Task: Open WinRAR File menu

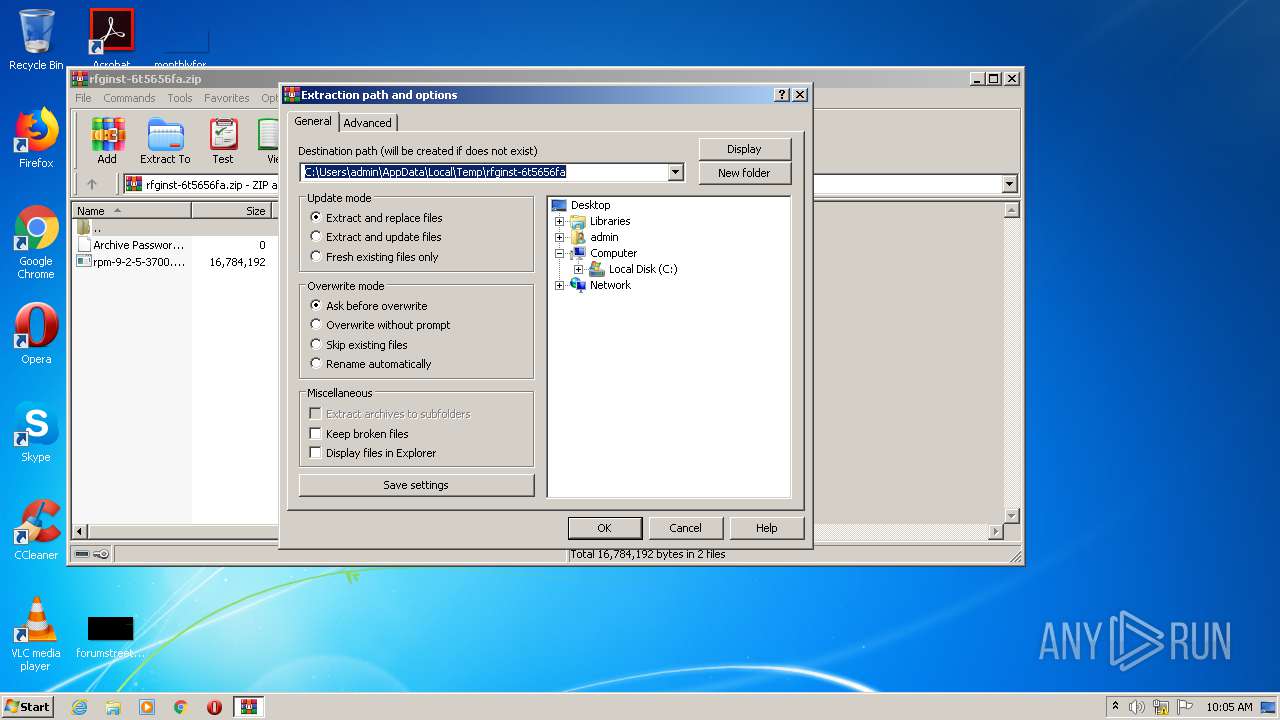Action: coord(83,98)
